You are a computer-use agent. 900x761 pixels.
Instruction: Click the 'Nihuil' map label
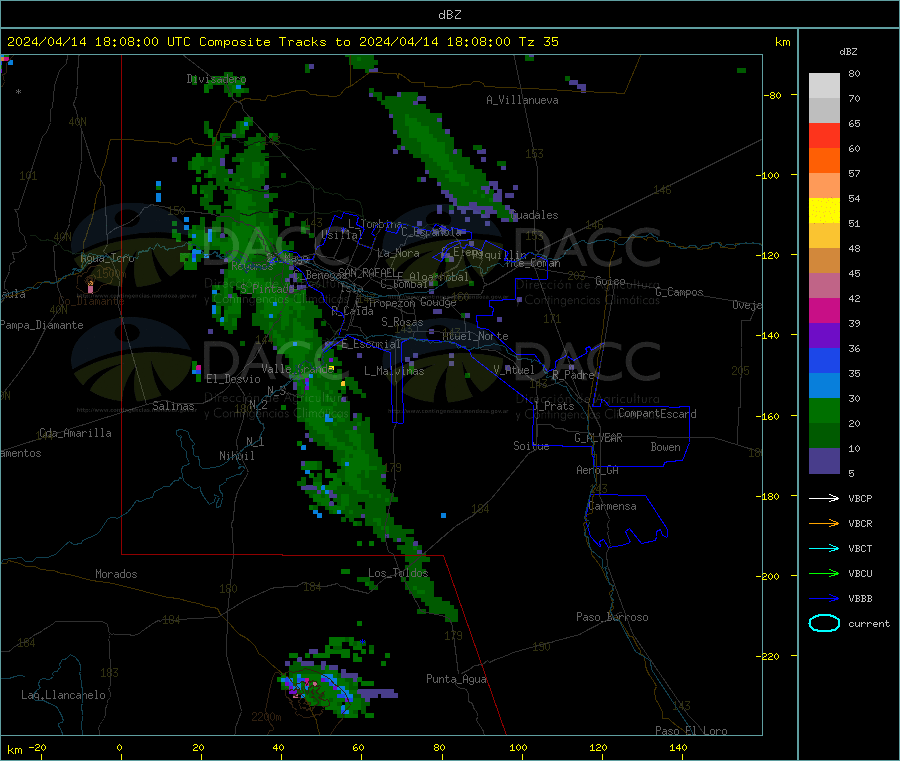[236, 456]
